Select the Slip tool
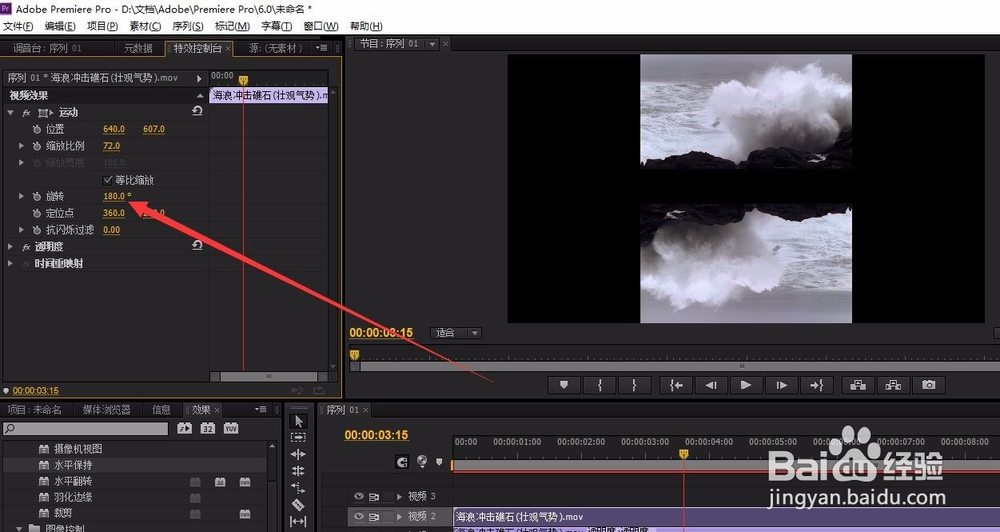The image size is (1000, 532). coord(298,521)
